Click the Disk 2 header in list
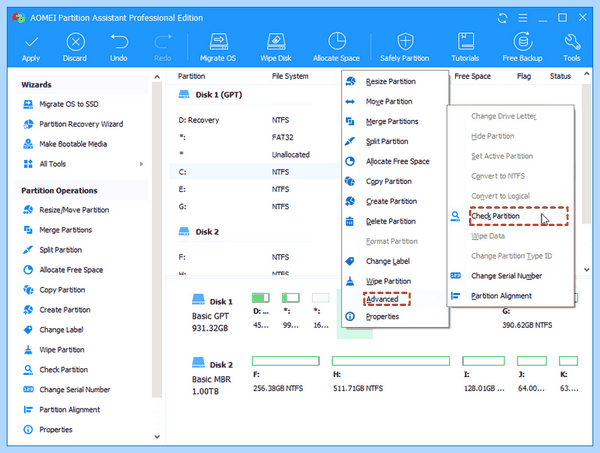This screenshot has height=453, width=600. click(199, 231)
